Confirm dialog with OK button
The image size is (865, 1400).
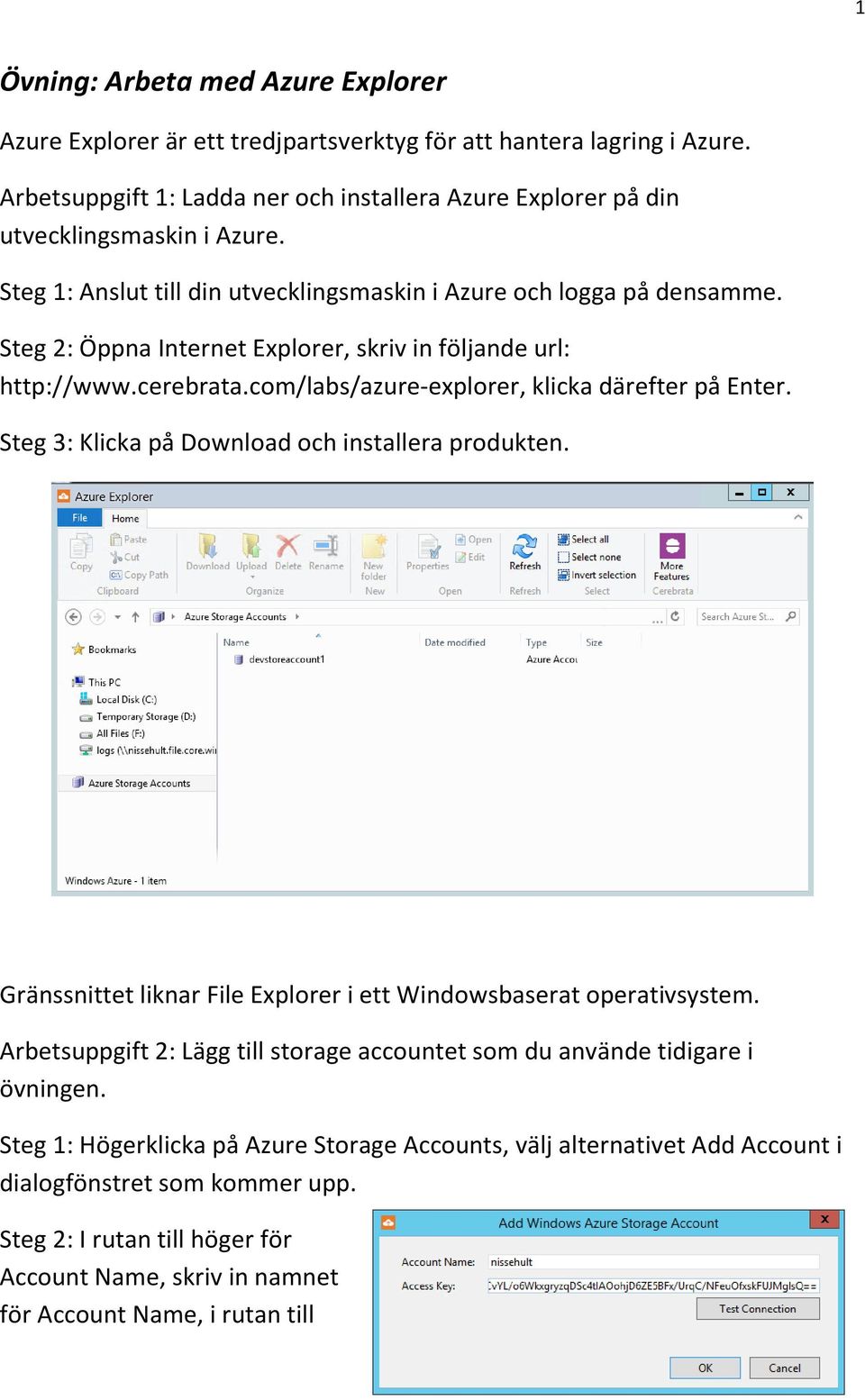[706, 1368]
